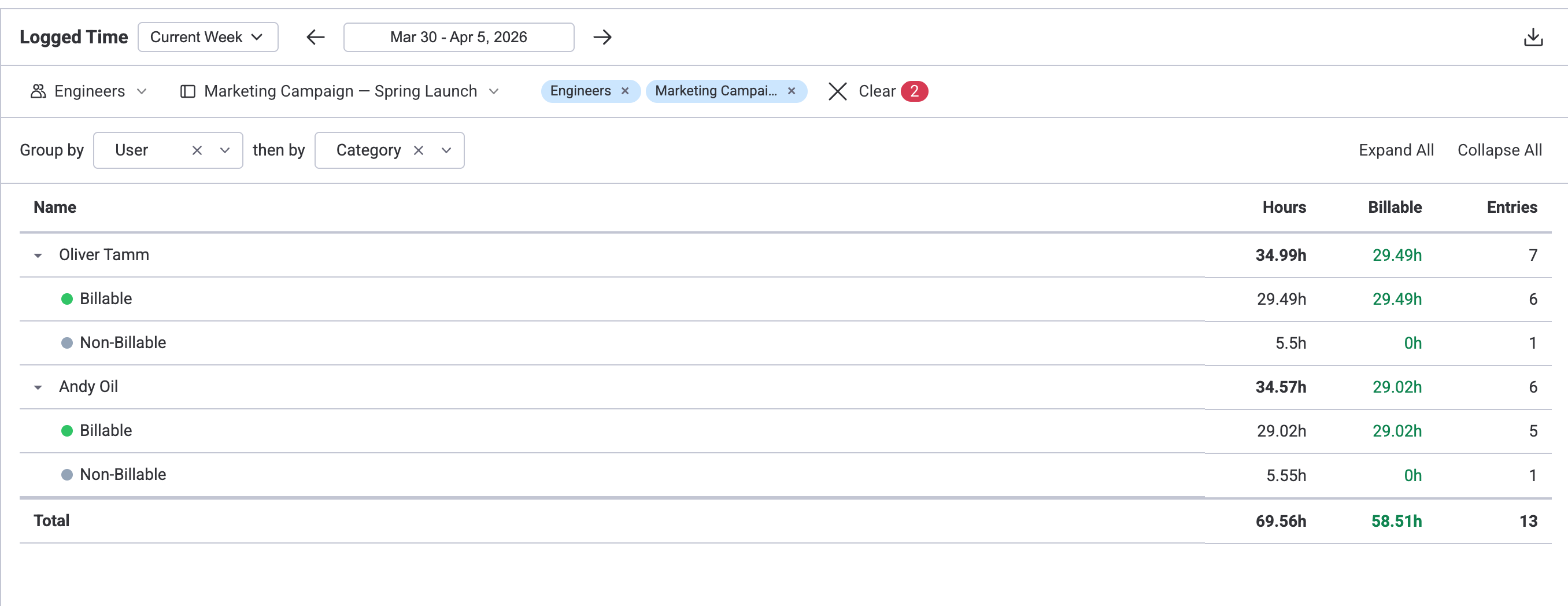This screenshot has width=1568, height=606.
Task: Remove the Engineers filter chip
Action: tap(624, 91)
